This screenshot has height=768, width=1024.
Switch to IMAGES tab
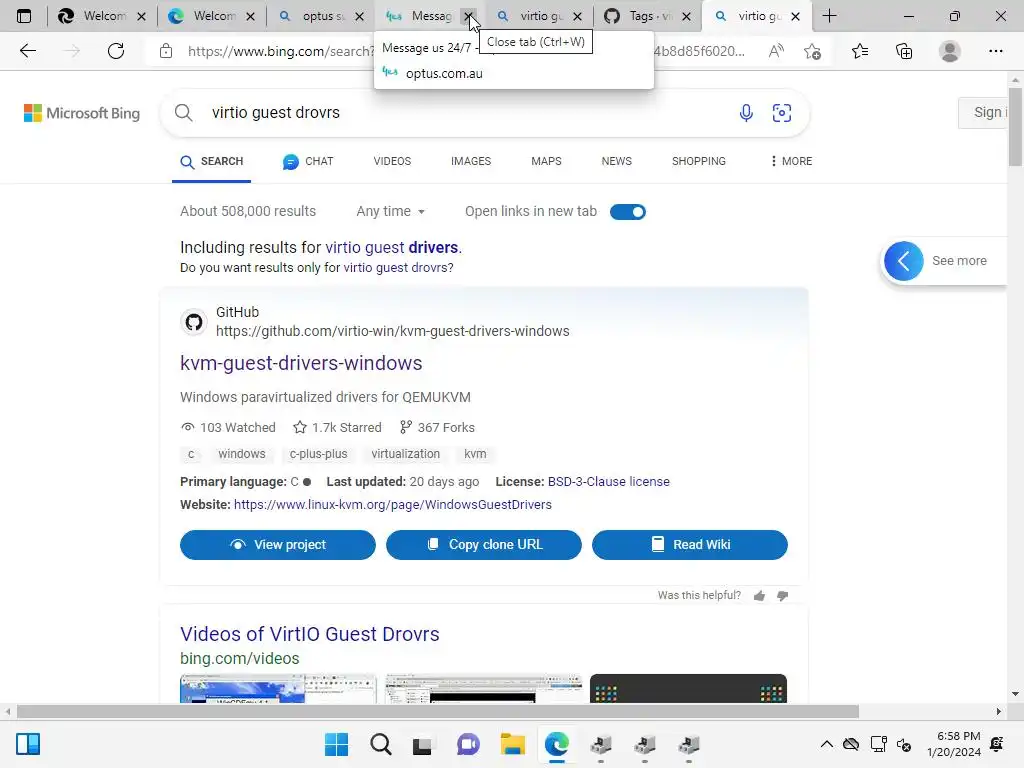pyautogui.click(x=471, y=161)
